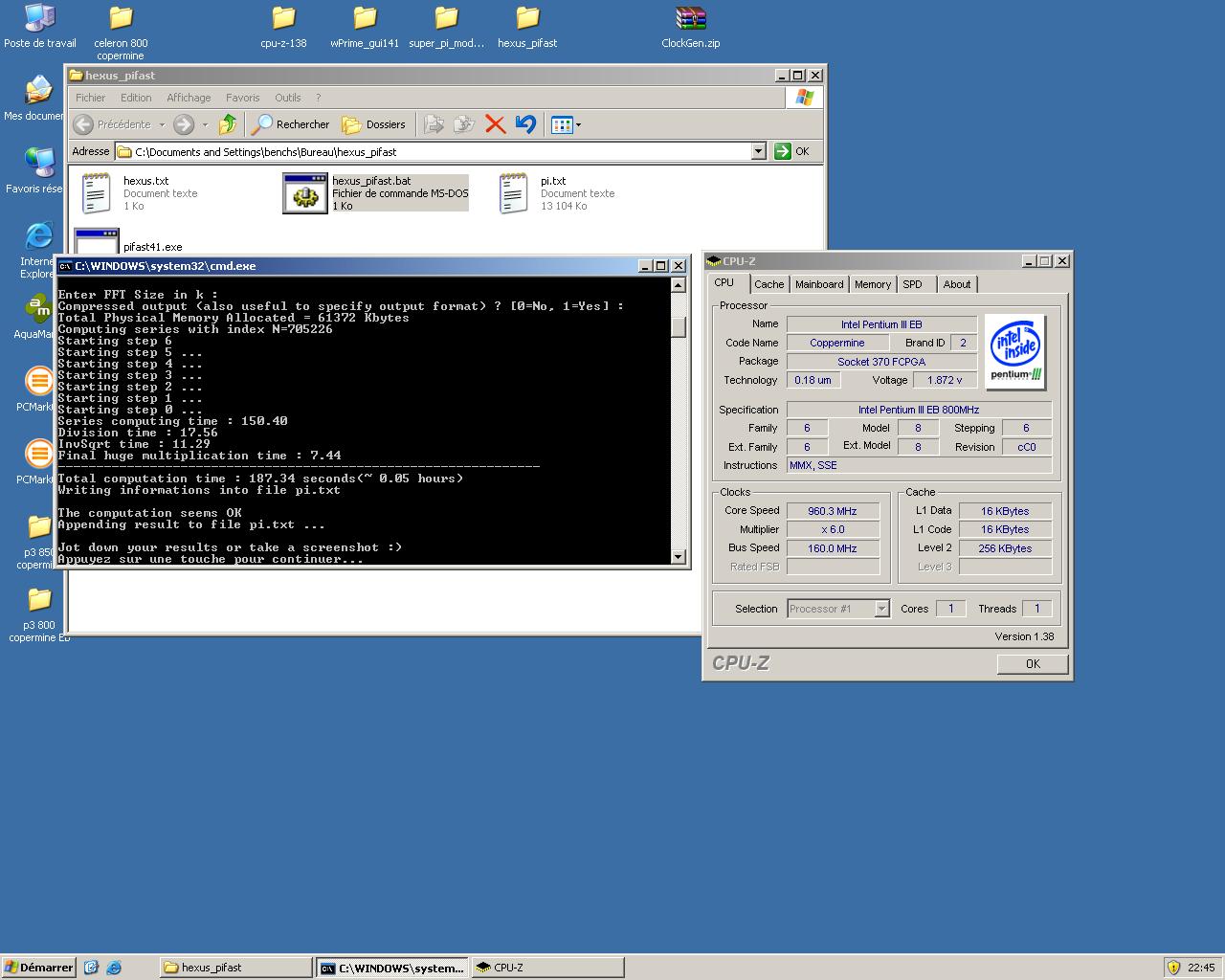Viewport: 1225px width, 980px height.
Task: Click the Internet Explorer quick launch icon
Action: pos(113,968)
